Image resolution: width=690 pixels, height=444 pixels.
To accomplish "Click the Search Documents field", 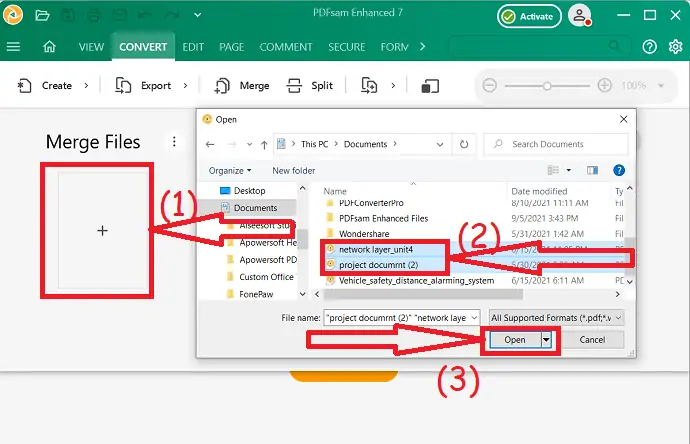I will 556,144.
